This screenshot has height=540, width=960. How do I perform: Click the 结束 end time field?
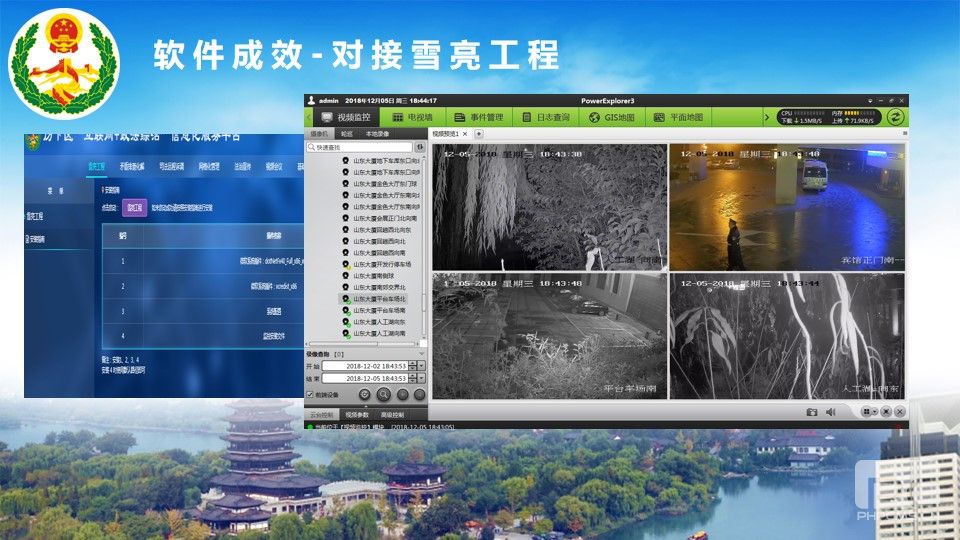[x=365, y=379]
